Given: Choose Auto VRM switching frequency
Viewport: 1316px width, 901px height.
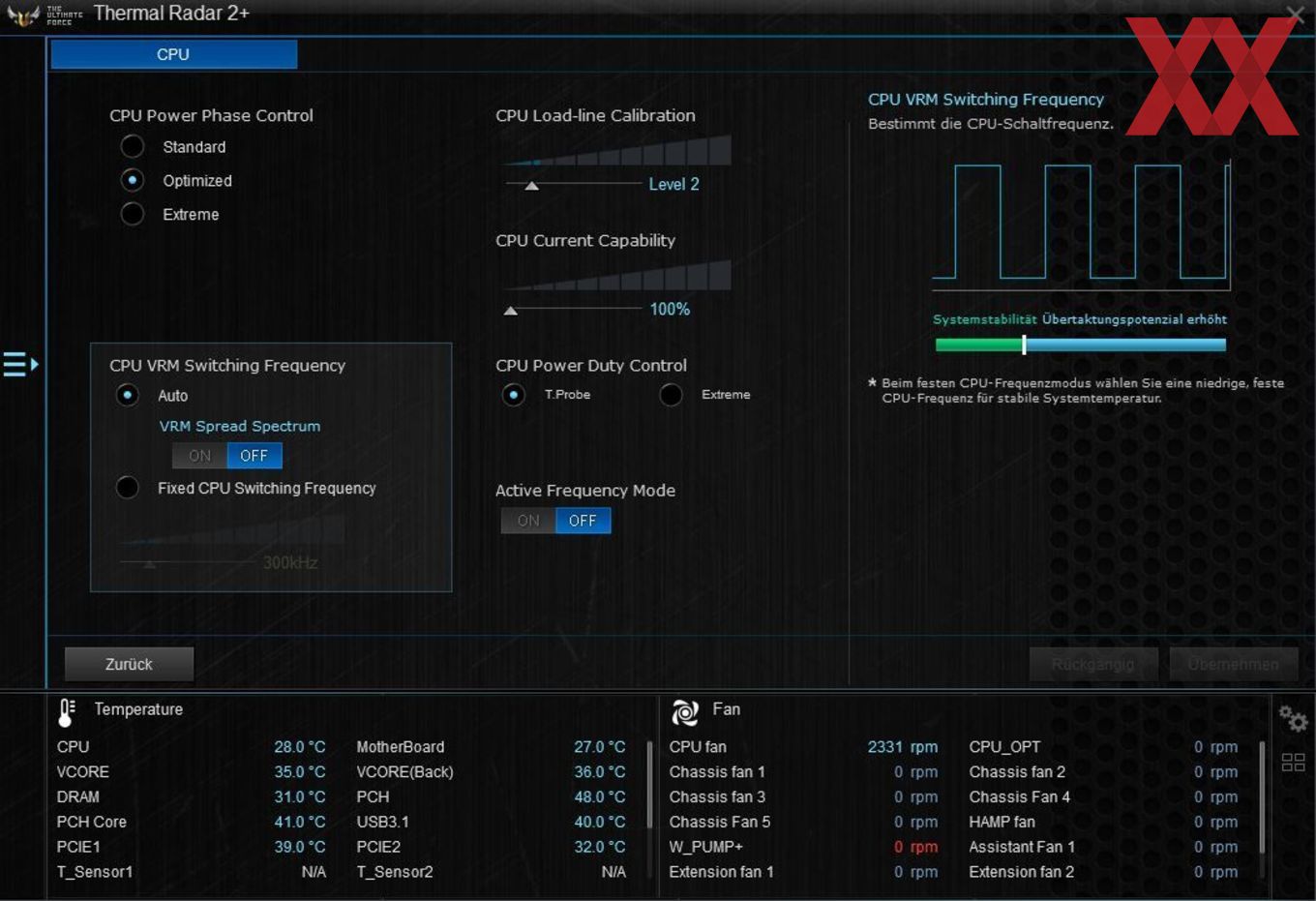Looking at the screenshot, I should (127, 396).
